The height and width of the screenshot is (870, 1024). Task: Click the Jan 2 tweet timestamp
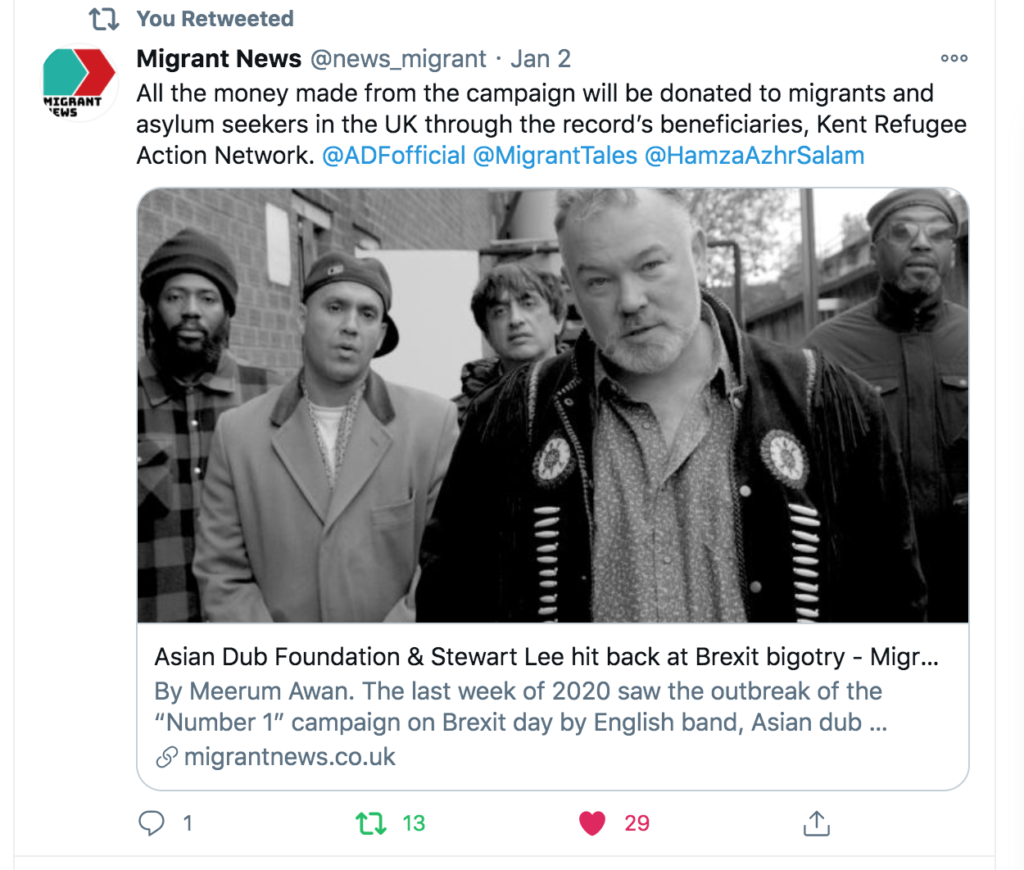click(541, 59)
